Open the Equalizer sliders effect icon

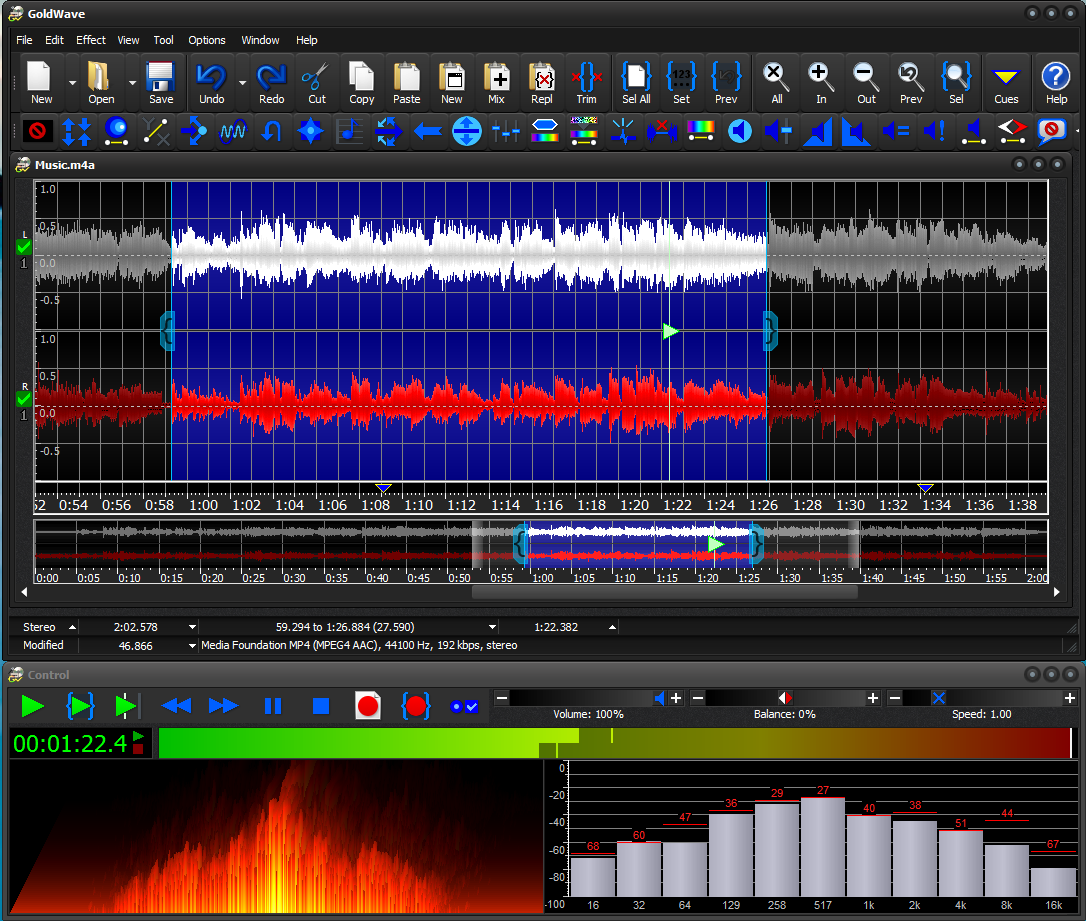[x=506, y=131]
